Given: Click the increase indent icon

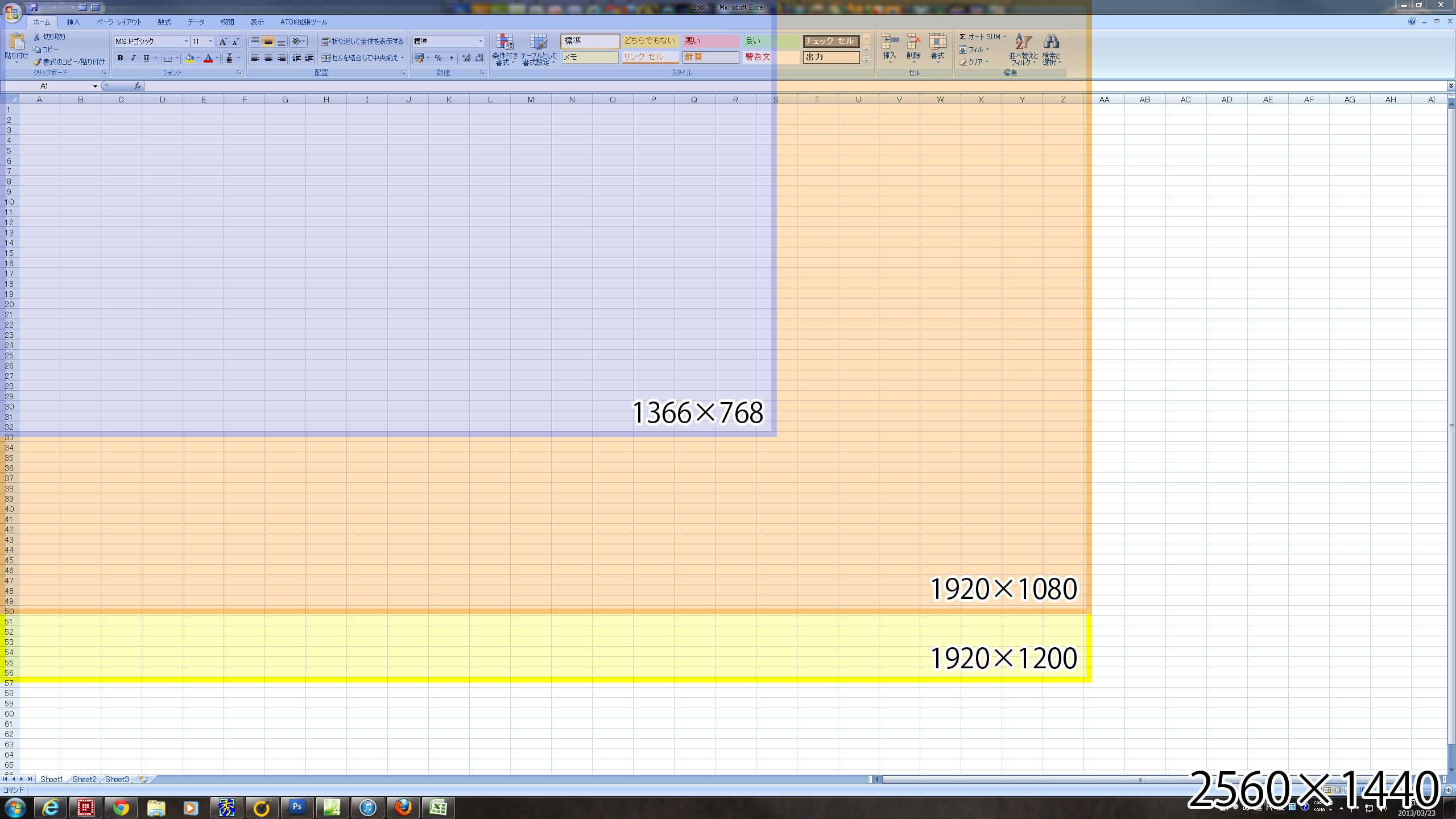Looking at the screenshot, I should pyautogui.click(x=309, y=58).
